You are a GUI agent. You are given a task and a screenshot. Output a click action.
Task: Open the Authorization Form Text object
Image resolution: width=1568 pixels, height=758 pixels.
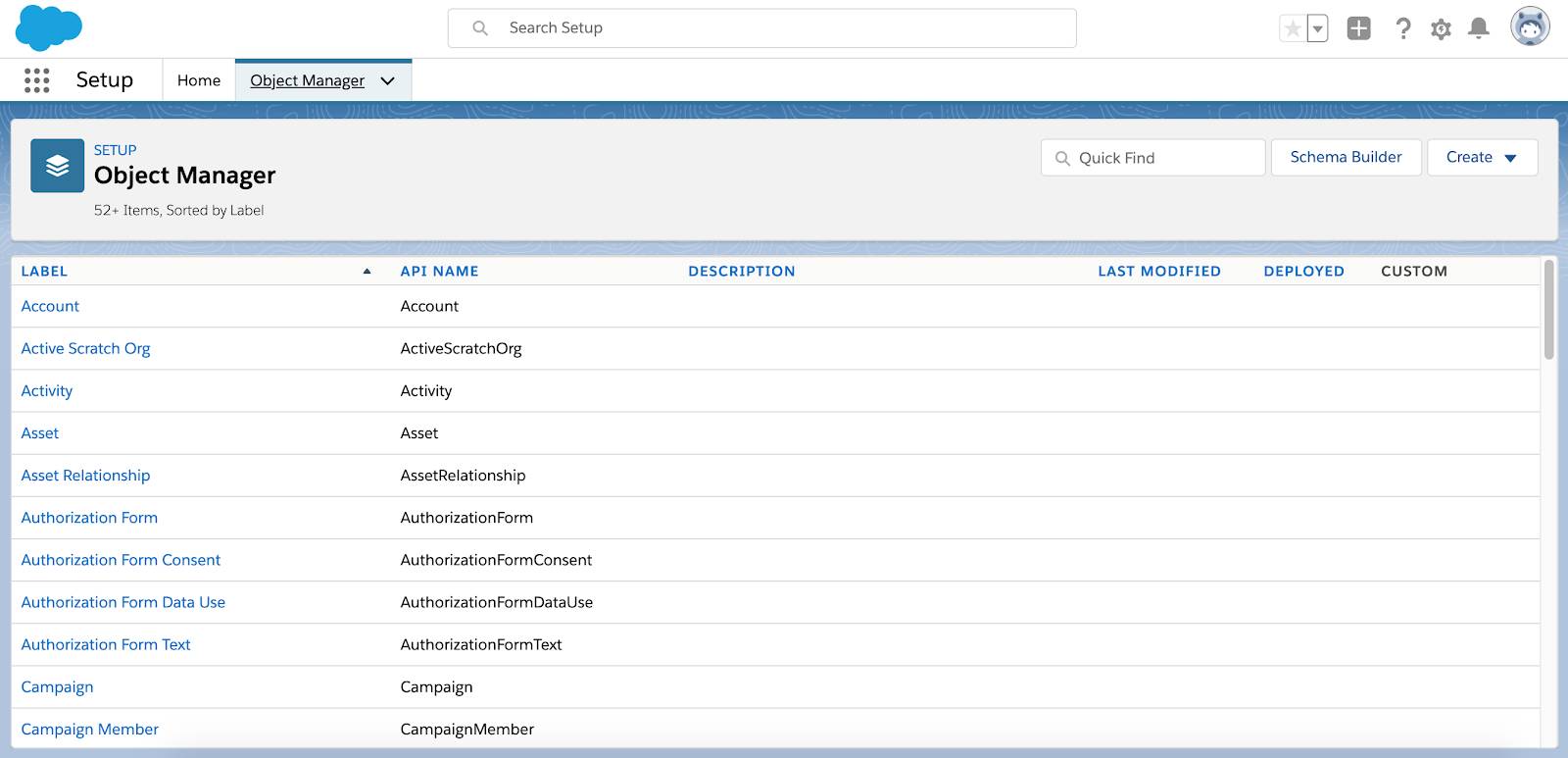click(106, 643)
